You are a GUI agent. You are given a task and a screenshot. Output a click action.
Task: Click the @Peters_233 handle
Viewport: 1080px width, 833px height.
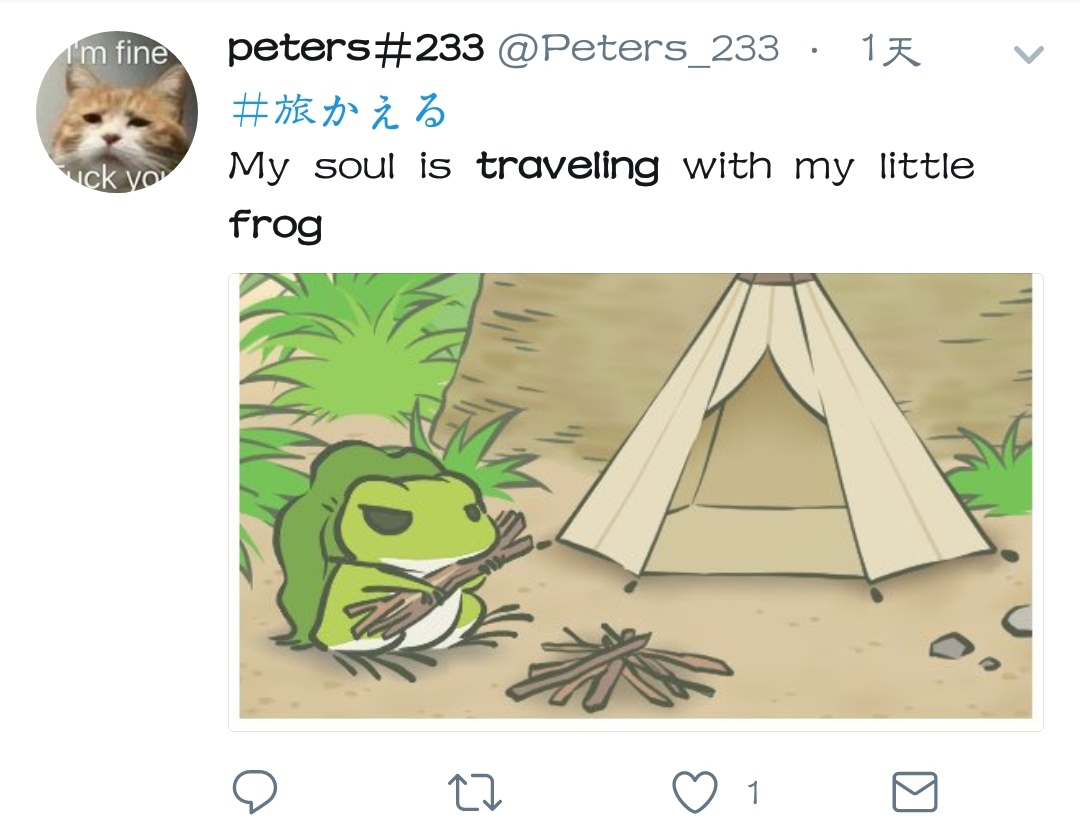[638, 48]
